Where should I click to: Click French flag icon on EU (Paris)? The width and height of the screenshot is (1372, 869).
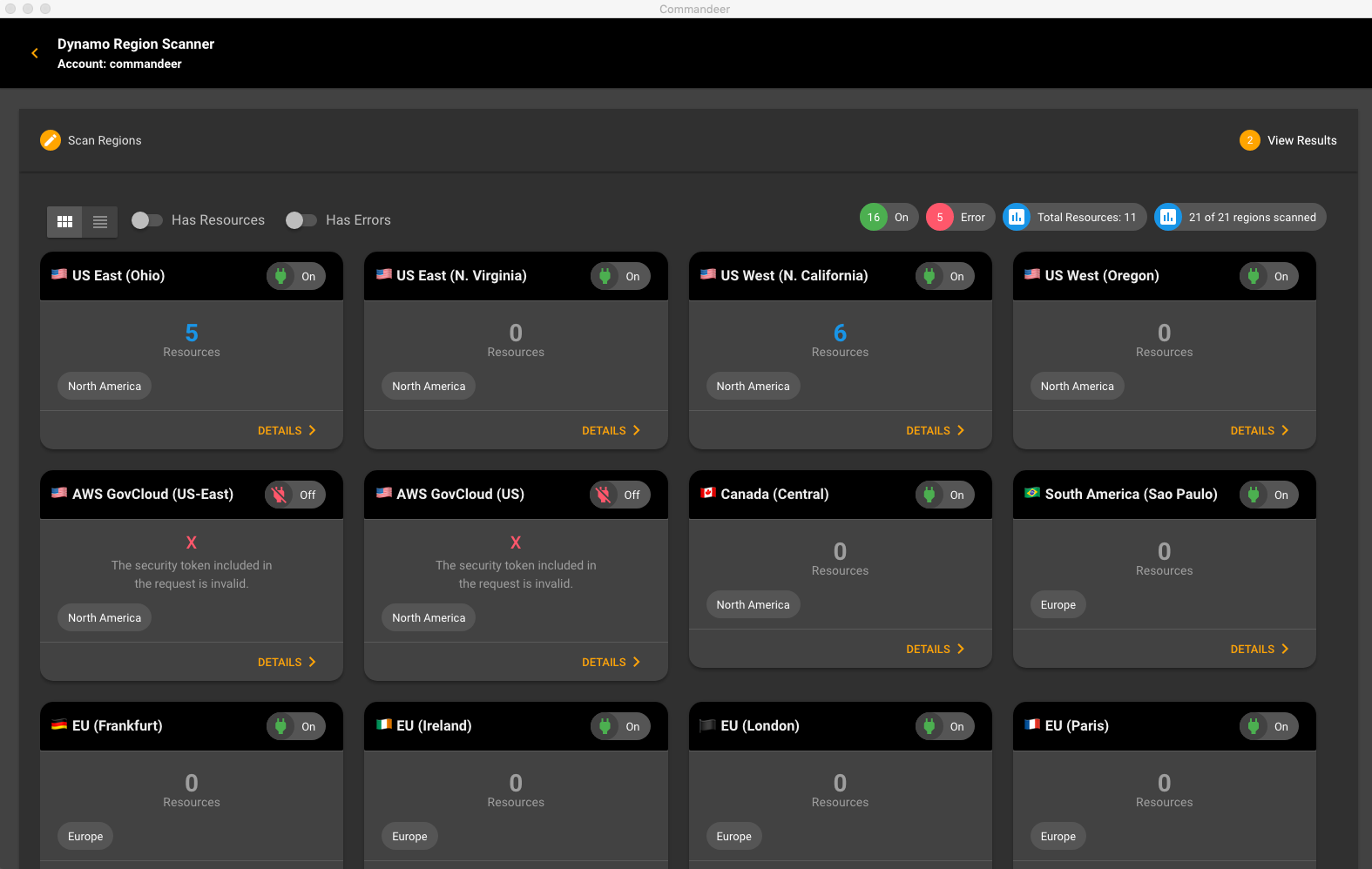point(1032,724)
